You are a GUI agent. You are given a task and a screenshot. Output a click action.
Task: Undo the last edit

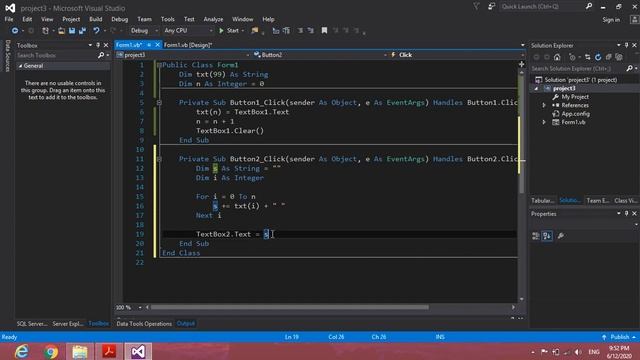click(96, 31)
